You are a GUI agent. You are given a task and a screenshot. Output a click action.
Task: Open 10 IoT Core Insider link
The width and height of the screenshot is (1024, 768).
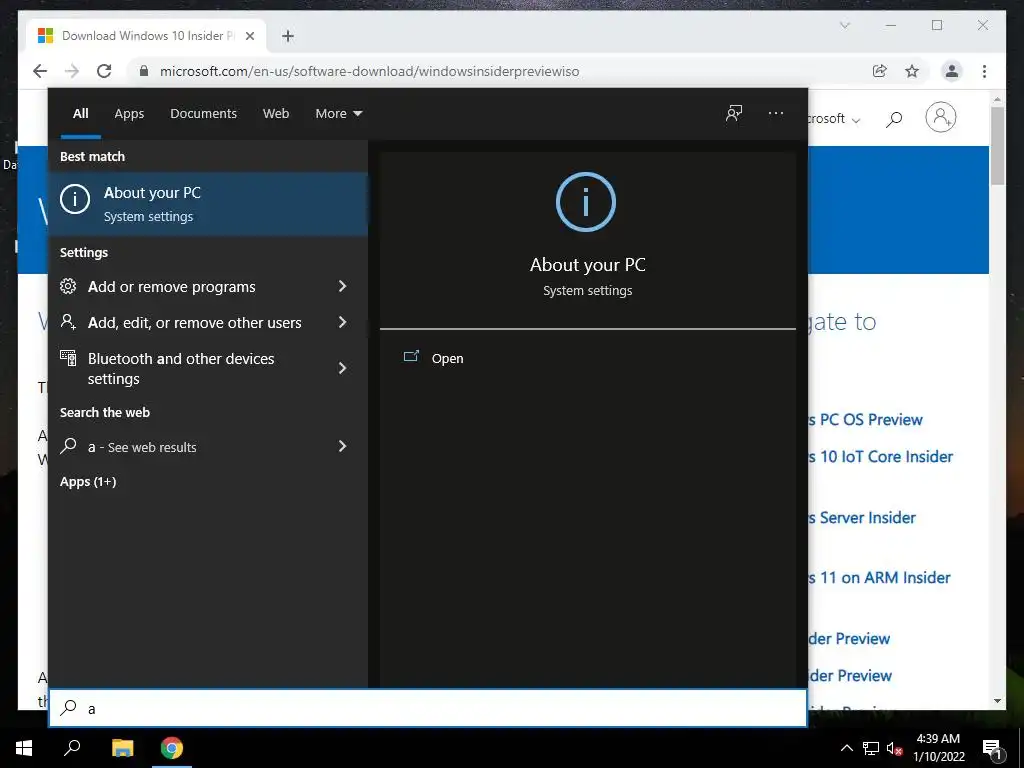(881, 456)
